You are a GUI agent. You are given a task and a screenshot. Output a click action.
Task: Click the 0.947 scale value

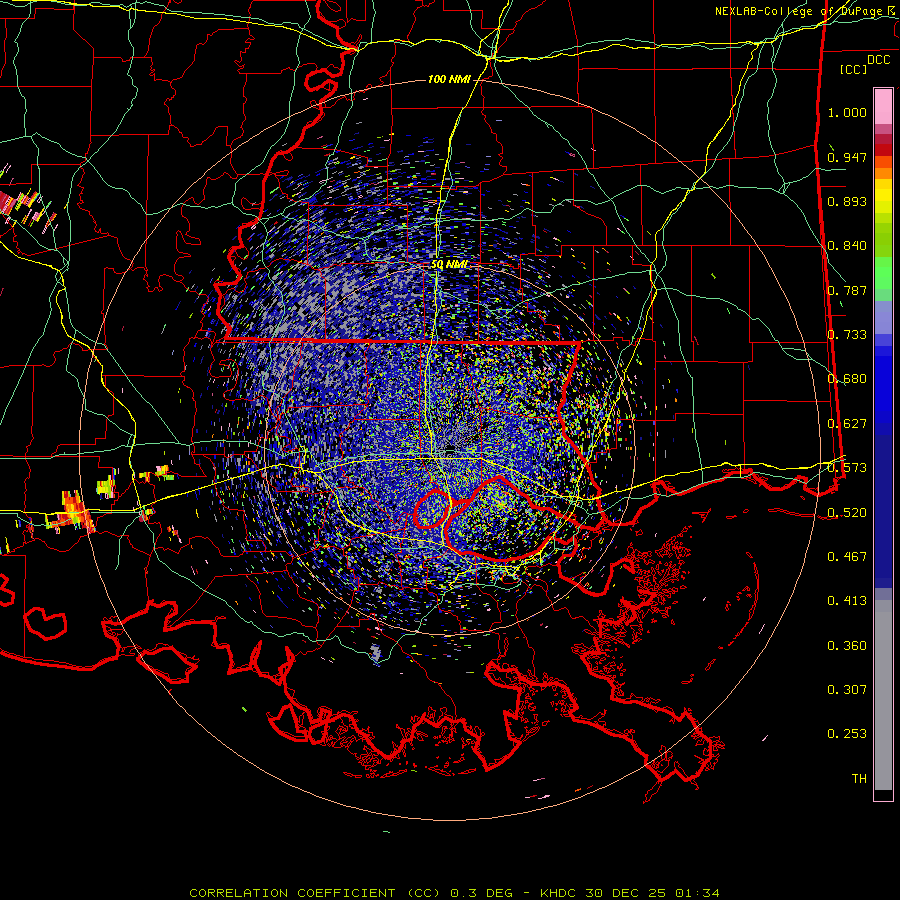pos(847,157)
